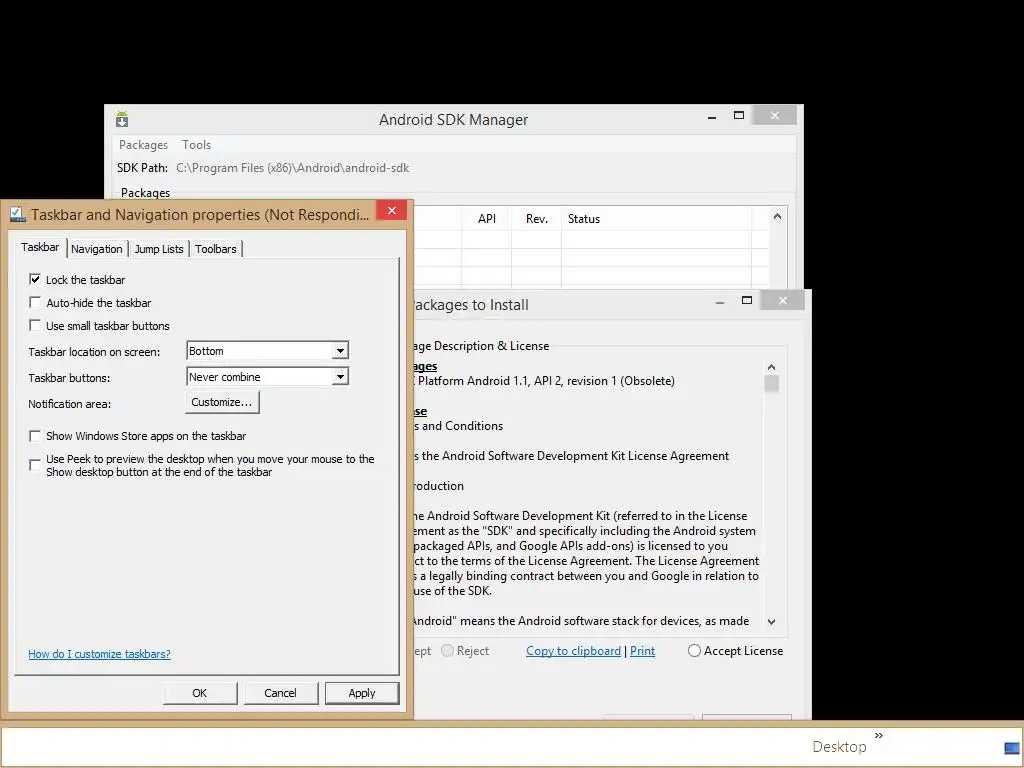This screenshot has width=1024, height=768.
Task: Maximize the Packages to Install window
Action: tap(747, 300)
